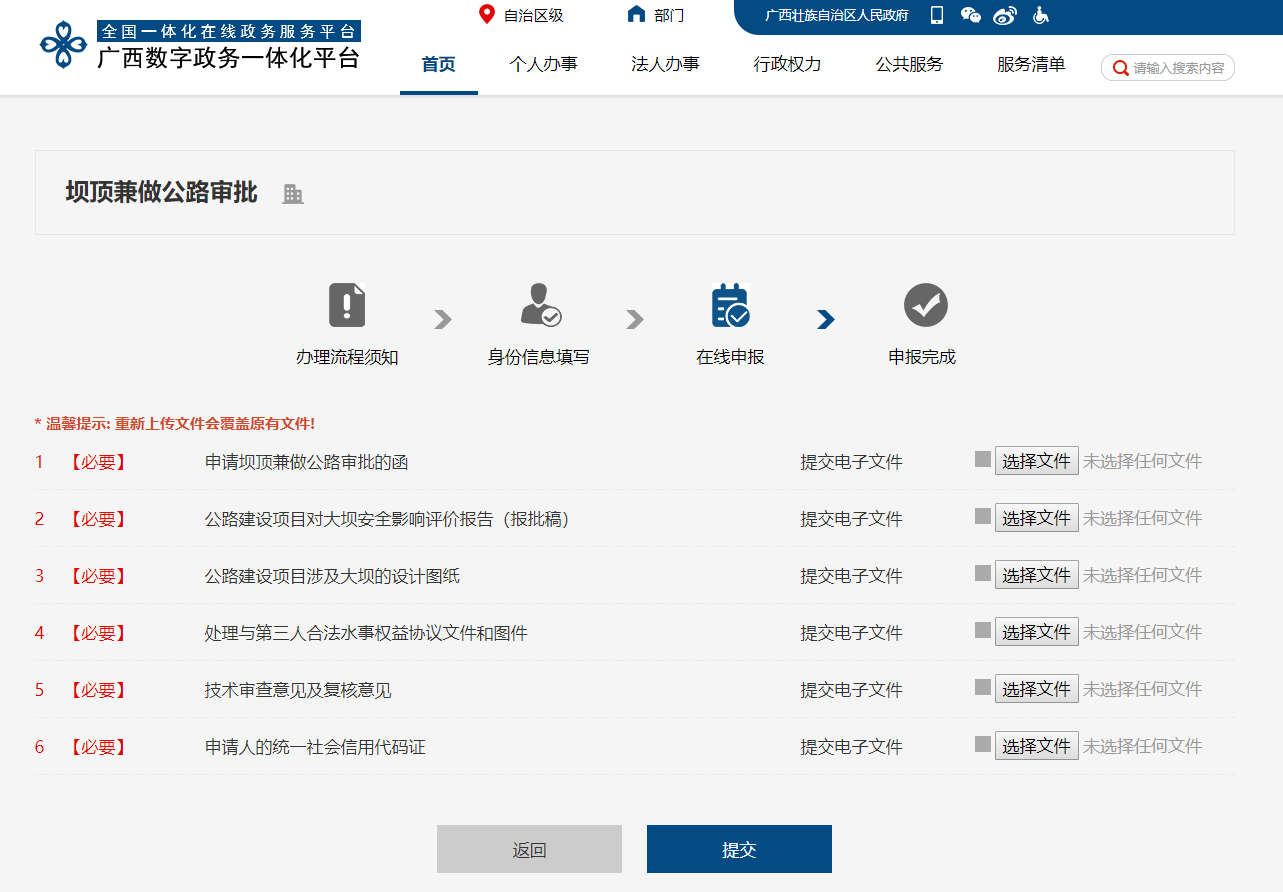Toggle the gray box for 统一社会信用代码证 row
Viewport: 1283px width, 892px height.
pos(983,744)
